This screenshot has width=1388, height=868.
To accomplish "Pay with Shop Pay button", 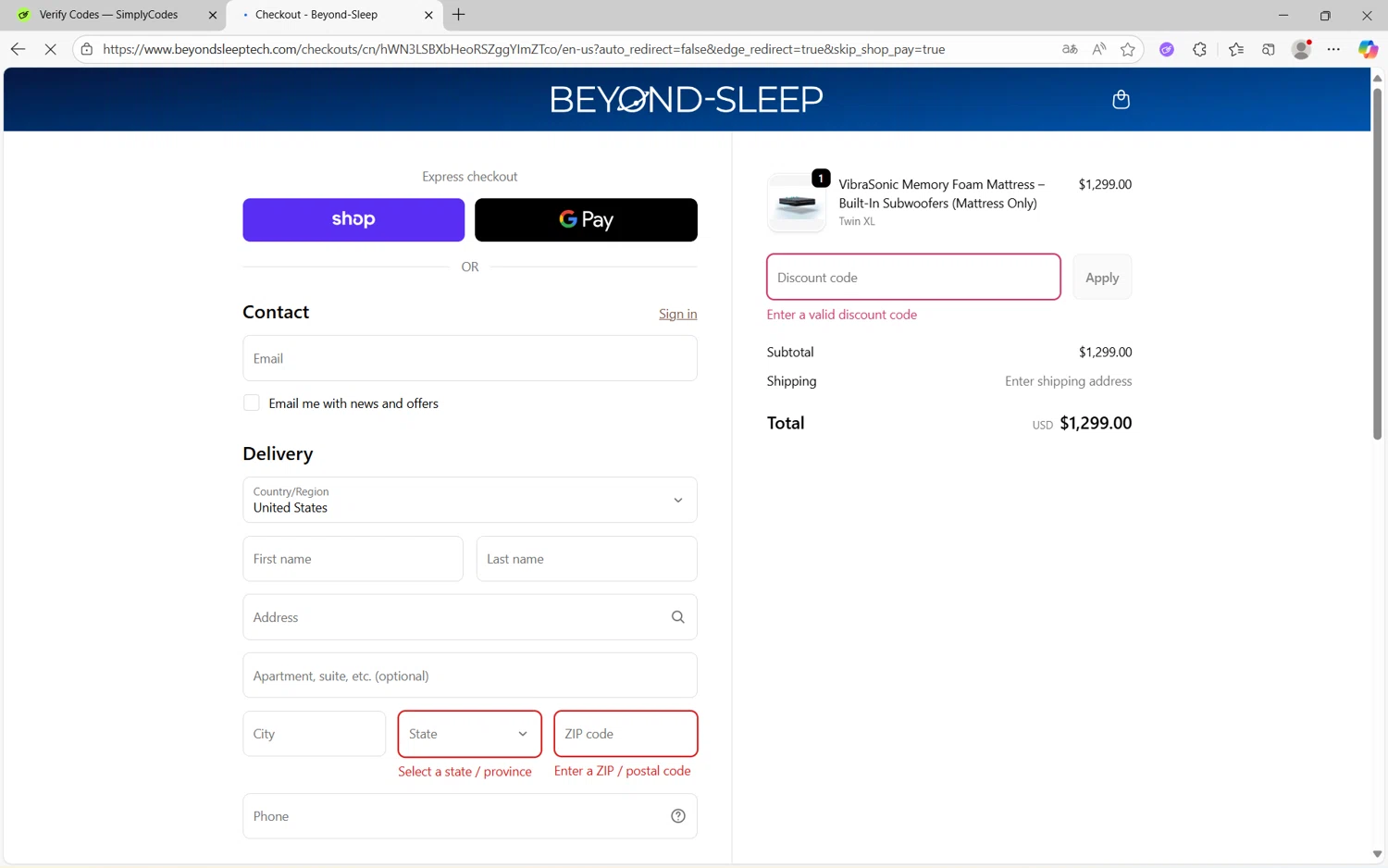I will coord(353,220).
